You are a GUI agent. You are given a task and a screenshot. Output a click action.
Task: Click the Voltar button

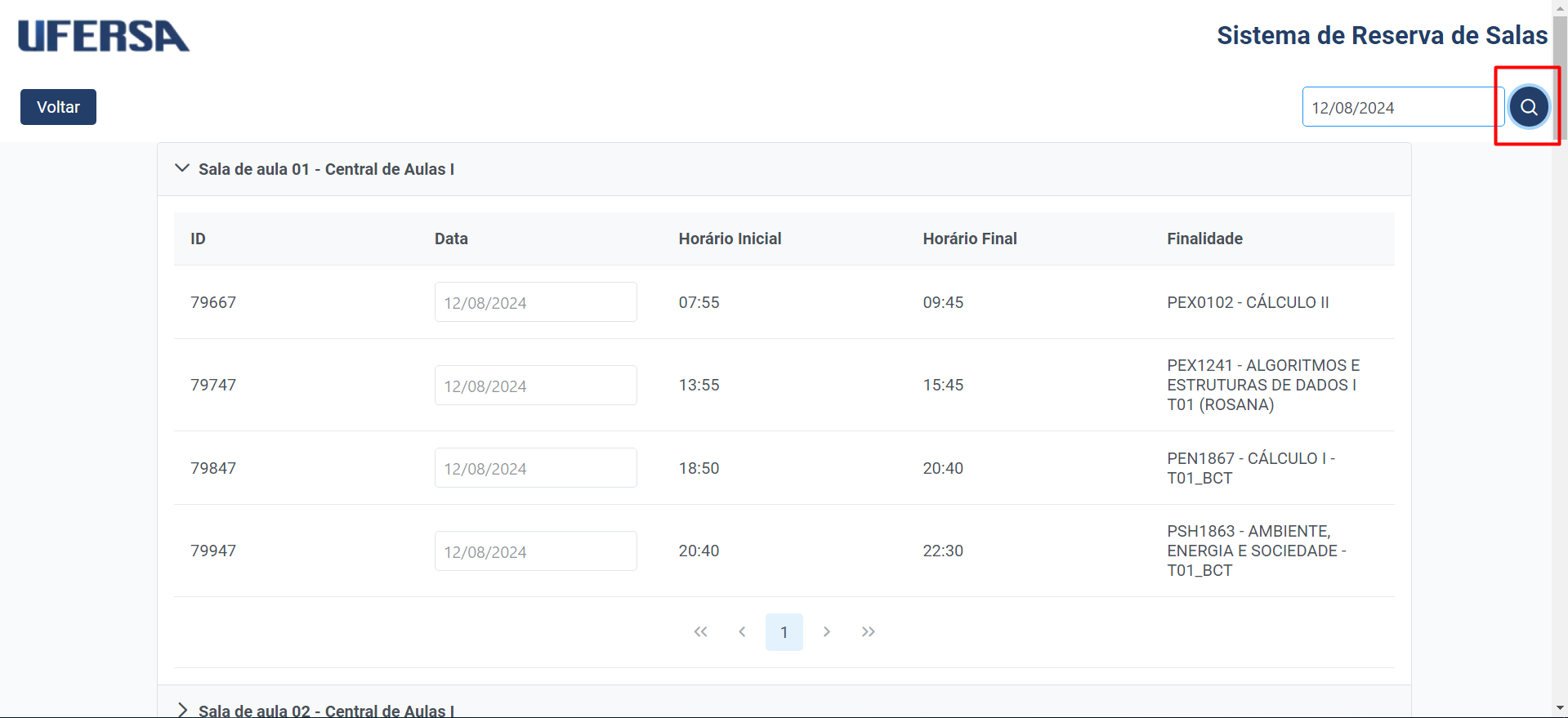[x=58, y=107]
